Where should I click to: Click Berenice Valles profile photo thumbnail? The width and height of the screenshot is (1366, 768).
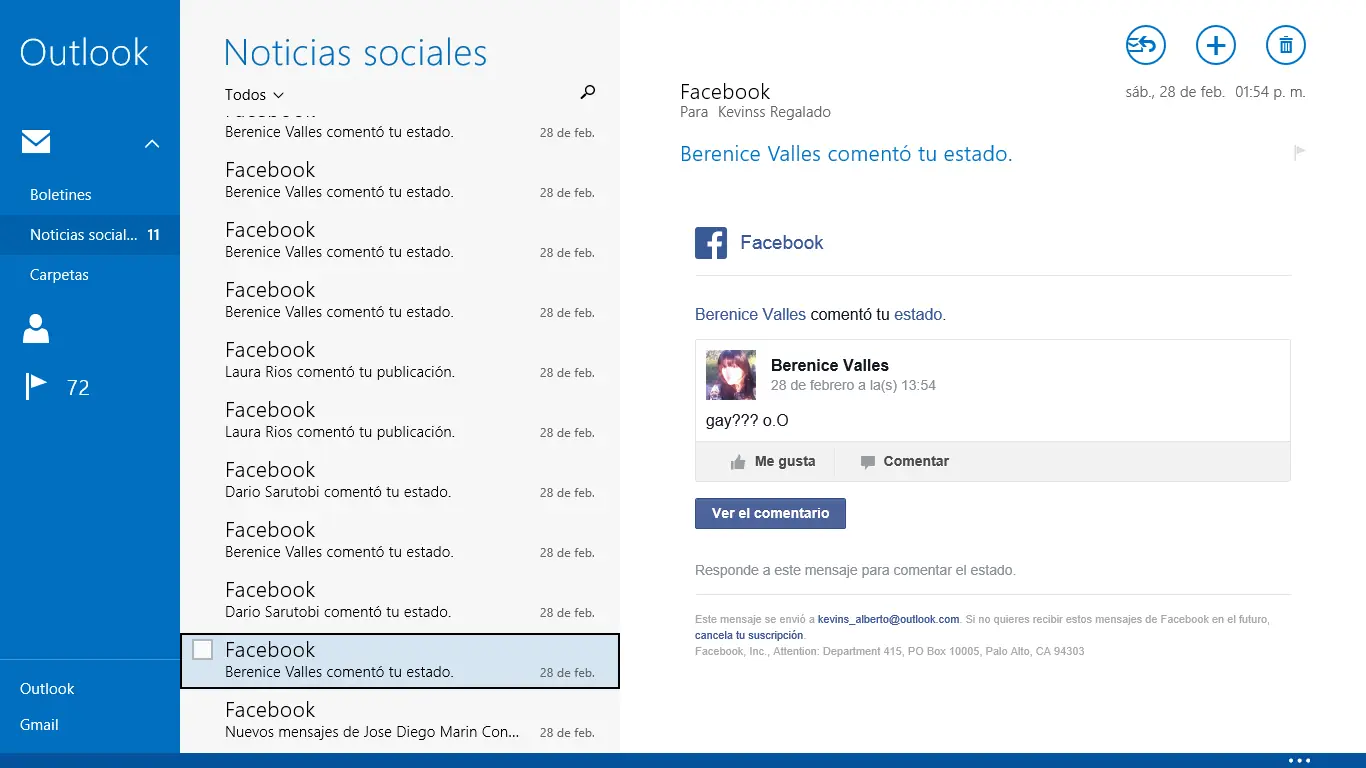pyautogui.click(x=731, y=375)
